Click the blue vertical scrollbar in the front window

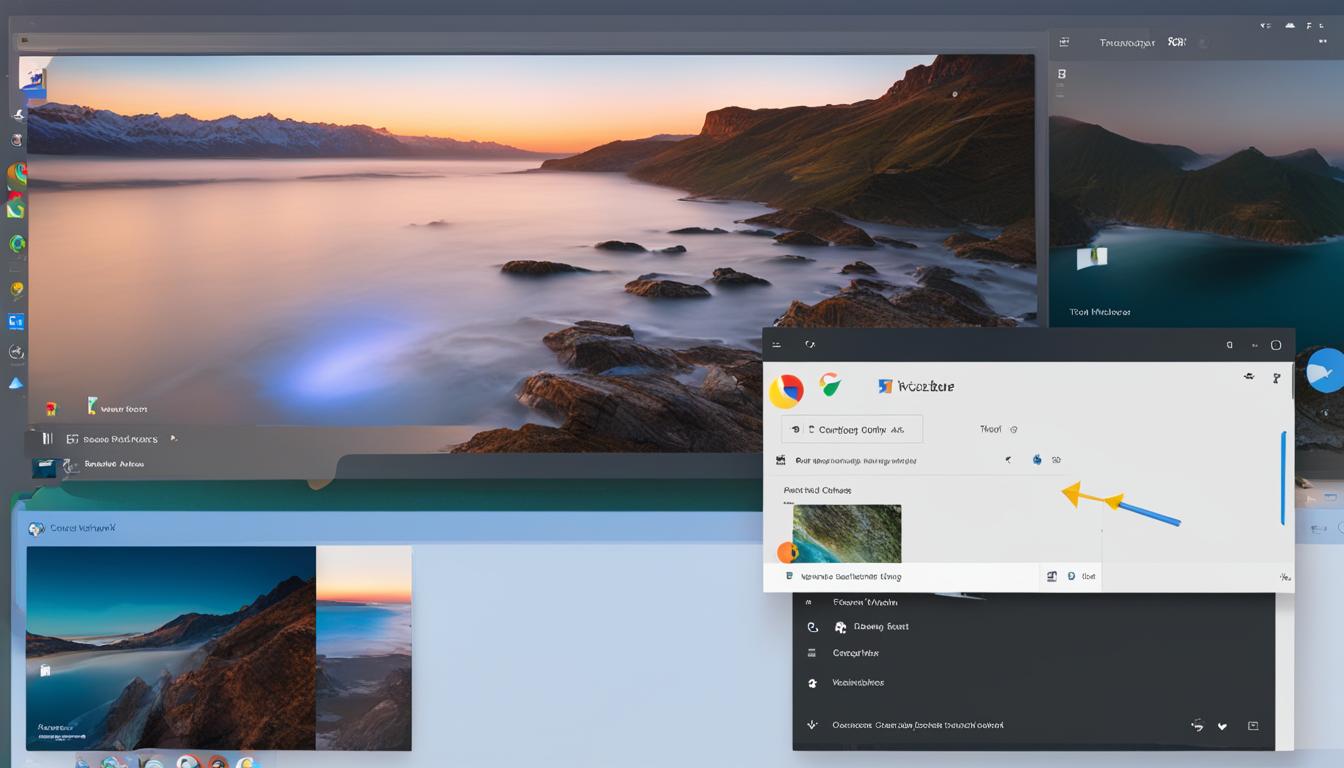pos(1283,478)
